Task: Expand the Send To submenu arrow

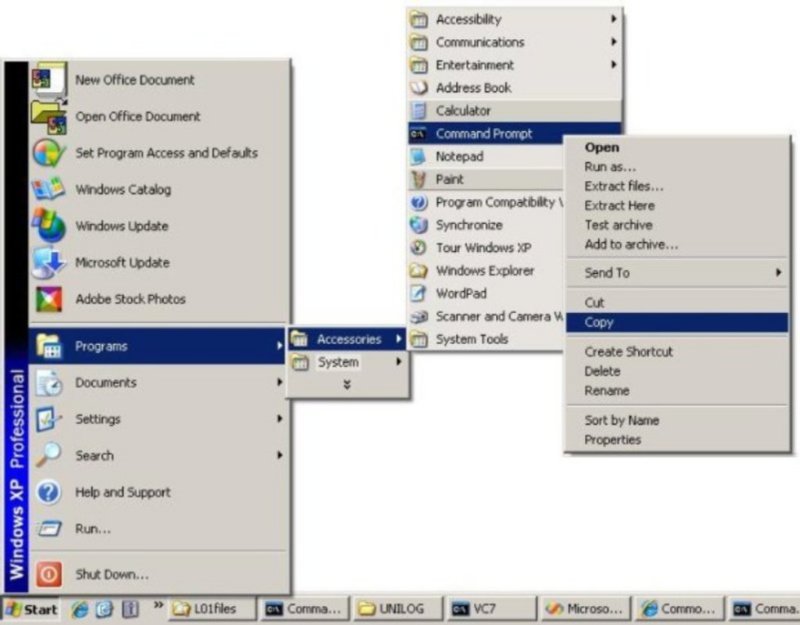Action: pos(779,272)
